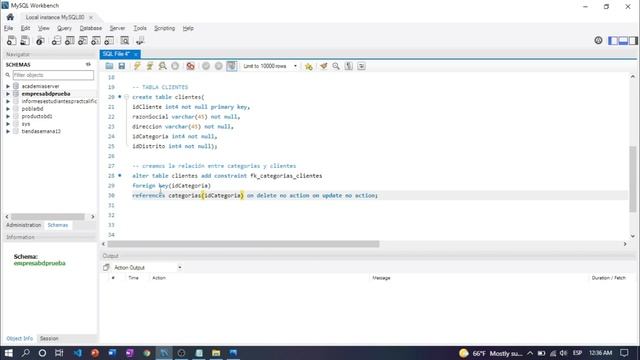Switch to the Schemas tab
The image size is (640, 360).
(x=58, y=225)
